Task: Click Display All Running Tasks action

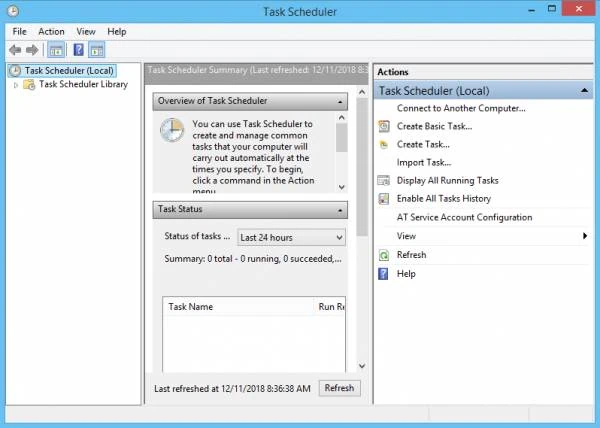Action: click(x=447, y=181)
